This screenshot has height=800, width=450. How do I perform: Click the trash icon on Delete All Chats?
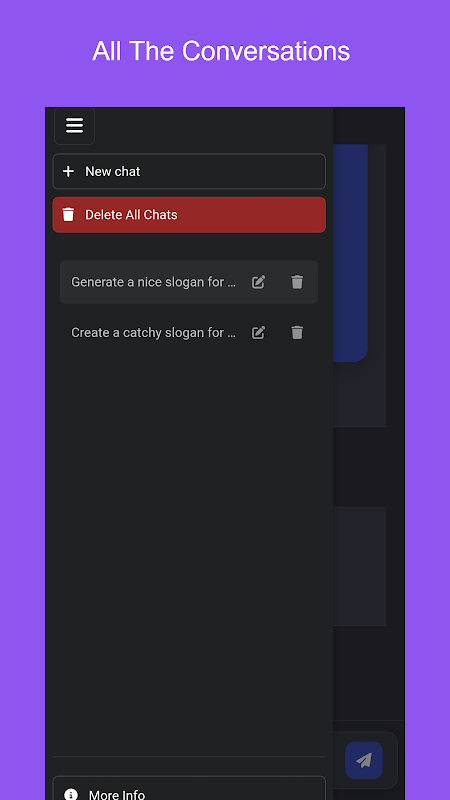tap(68, 215)
